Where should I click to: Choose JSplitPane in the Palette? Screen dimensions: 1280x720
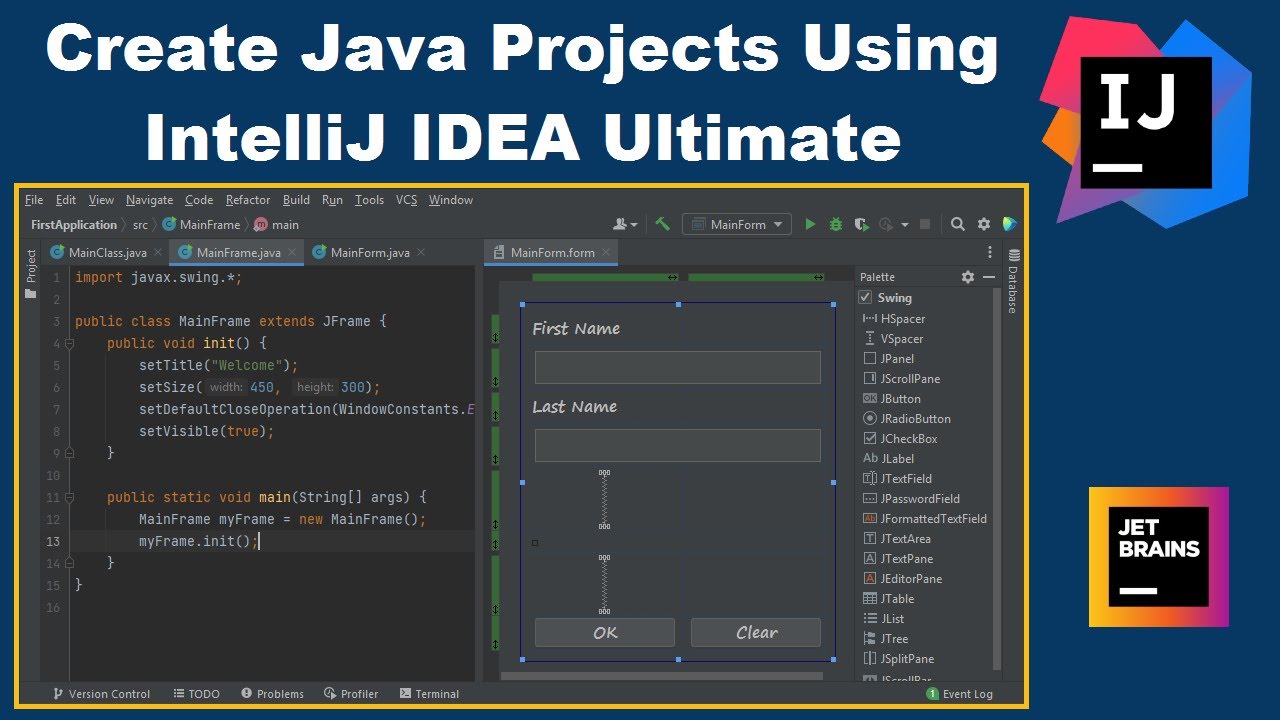point(898,659)
